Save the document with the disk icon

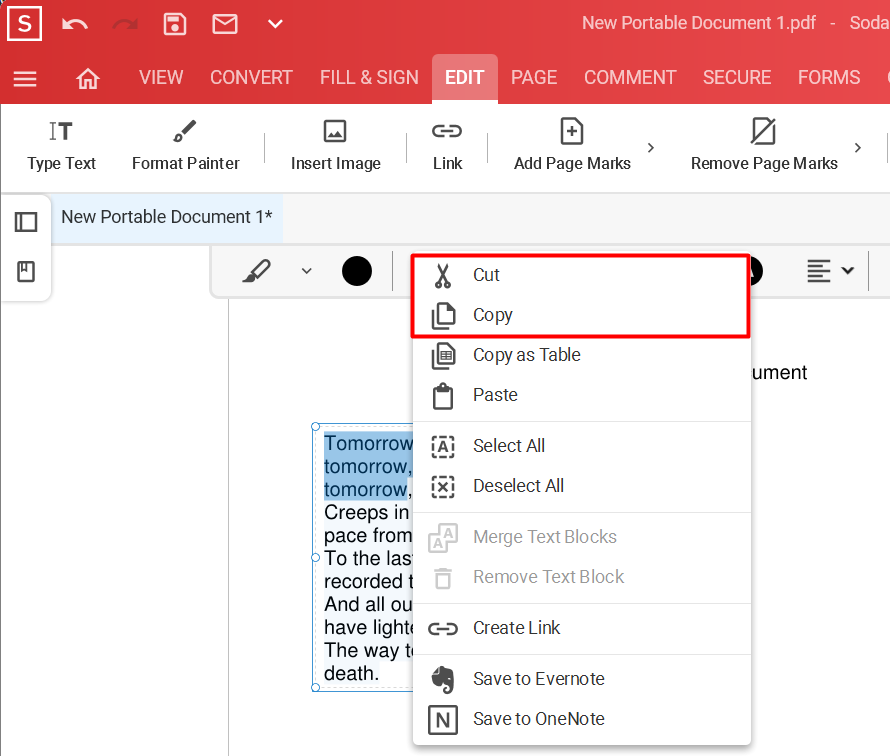point(175,24)
